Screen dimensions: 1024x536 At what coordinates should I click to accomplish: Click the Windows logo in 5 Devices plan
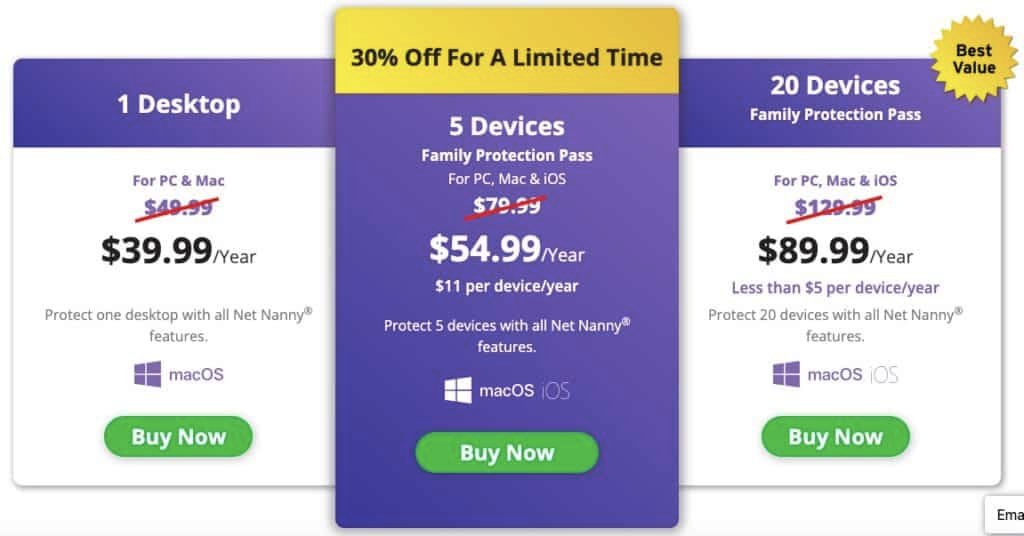pos(458,390)
